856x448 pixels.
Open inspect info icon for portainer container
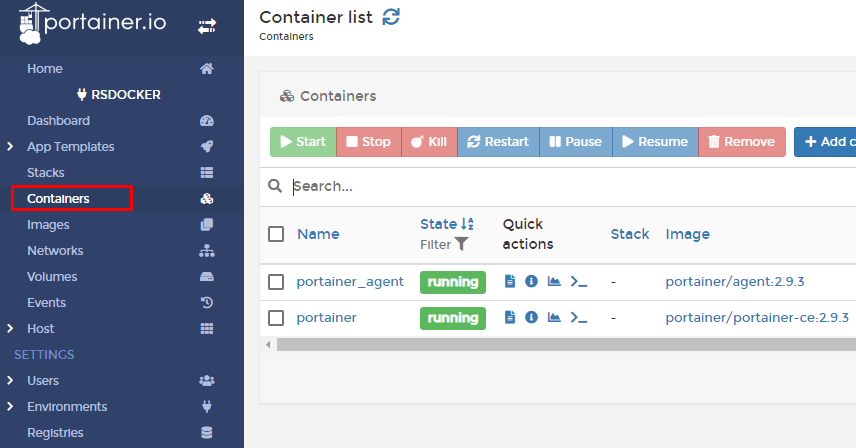point(531,318)
